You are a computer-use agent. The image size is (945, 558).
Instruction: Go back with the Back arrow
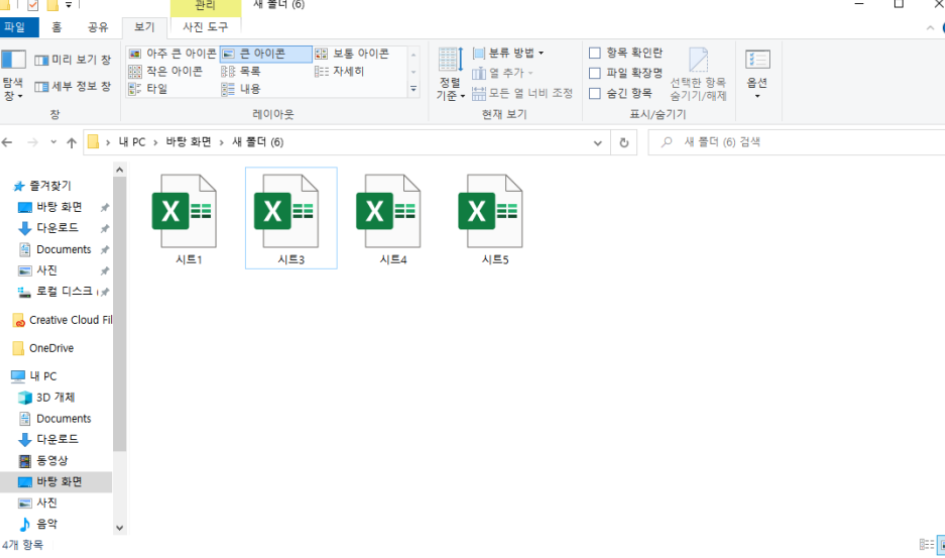click(x=7, y=142)
